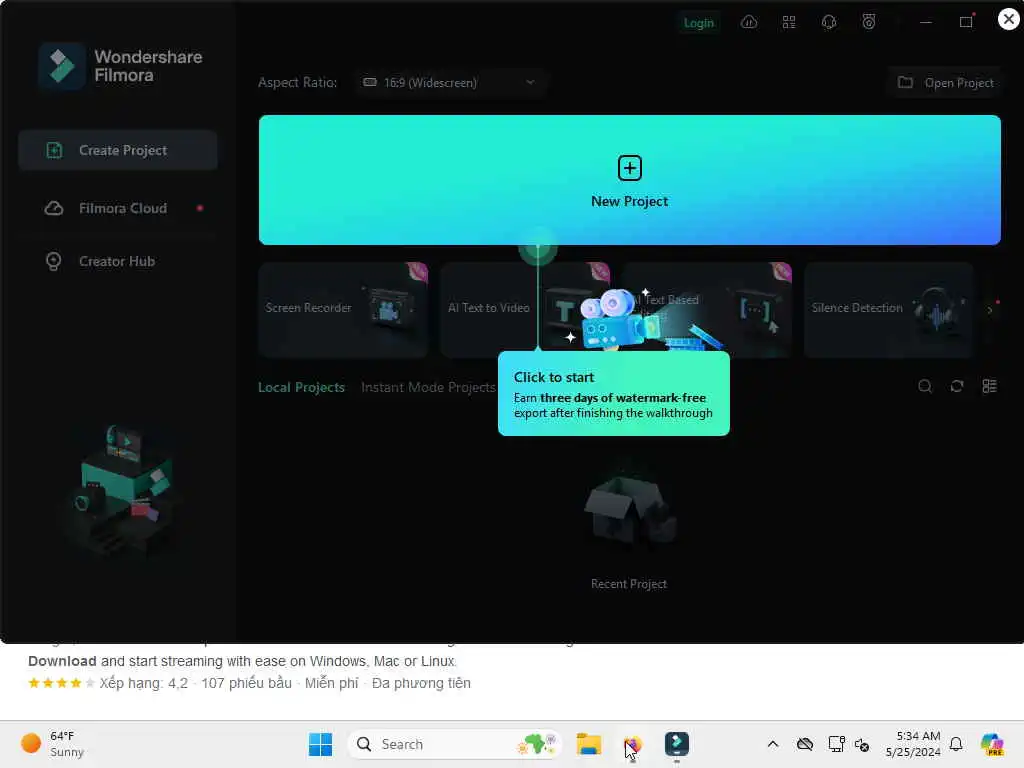This screenshot has height=768, width=1024.
Task: Click the cloud sync-off tray icon
Action: tap(805, 744)
